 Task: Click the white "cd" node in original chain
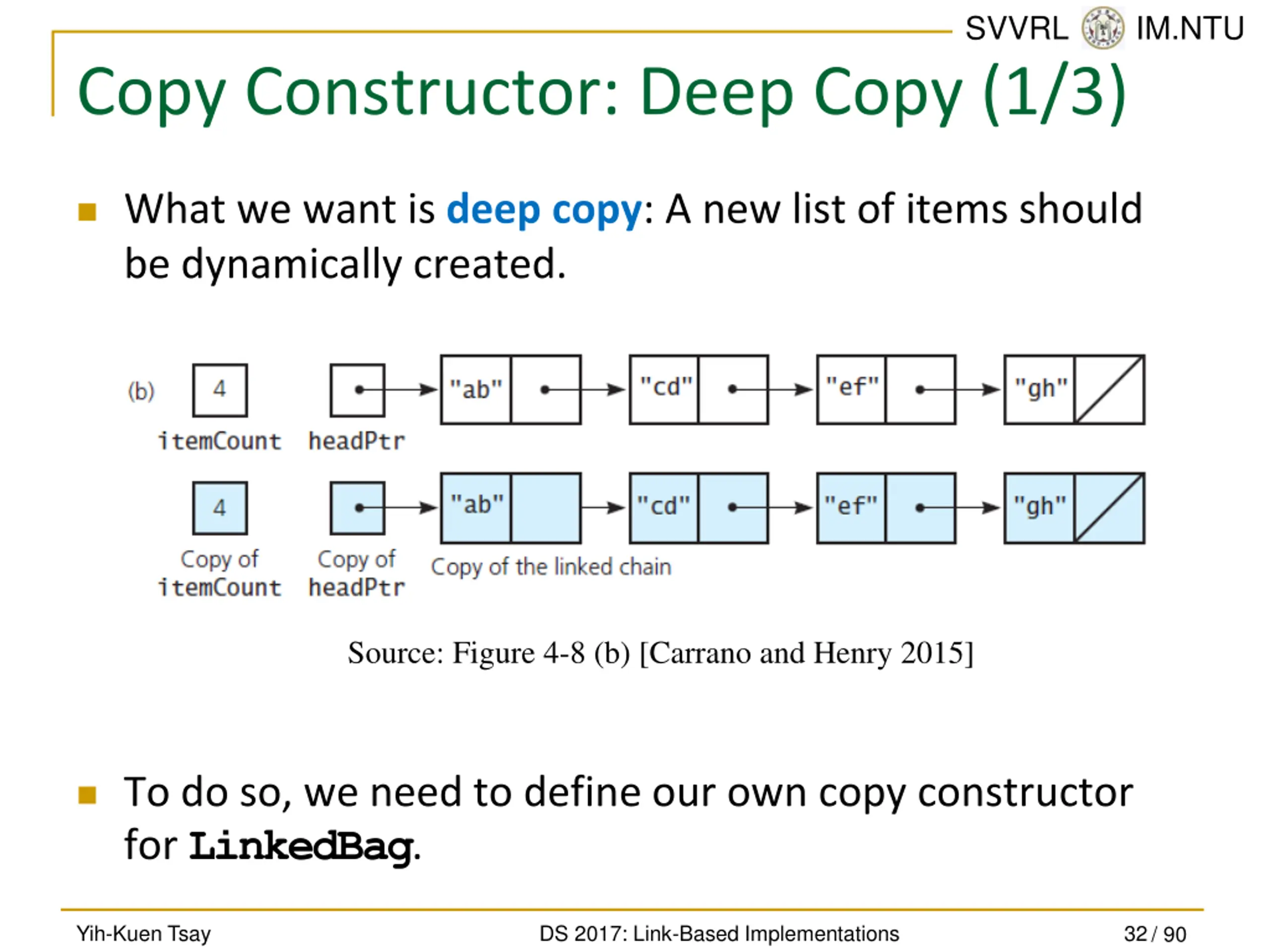698,390
